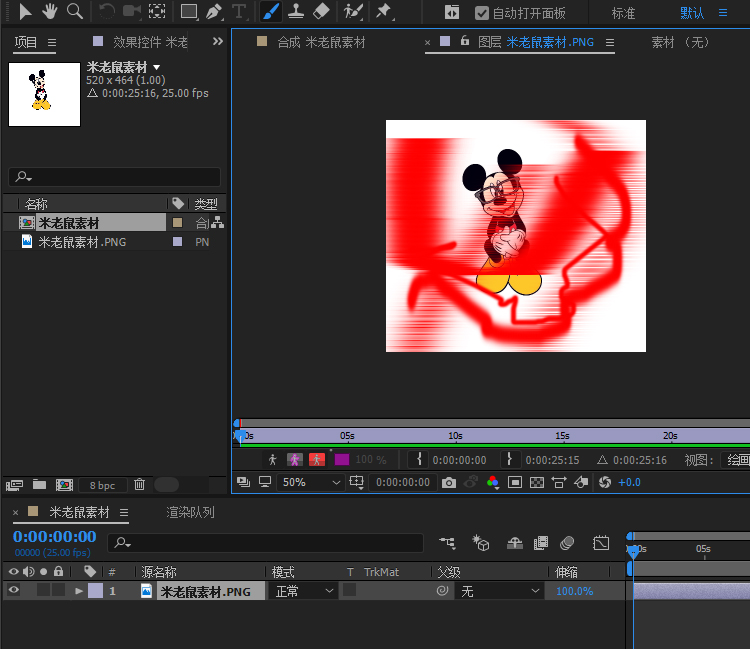Select the Type text tool
Viewport: 750px width, 649px height.
(x=239, y=11)
